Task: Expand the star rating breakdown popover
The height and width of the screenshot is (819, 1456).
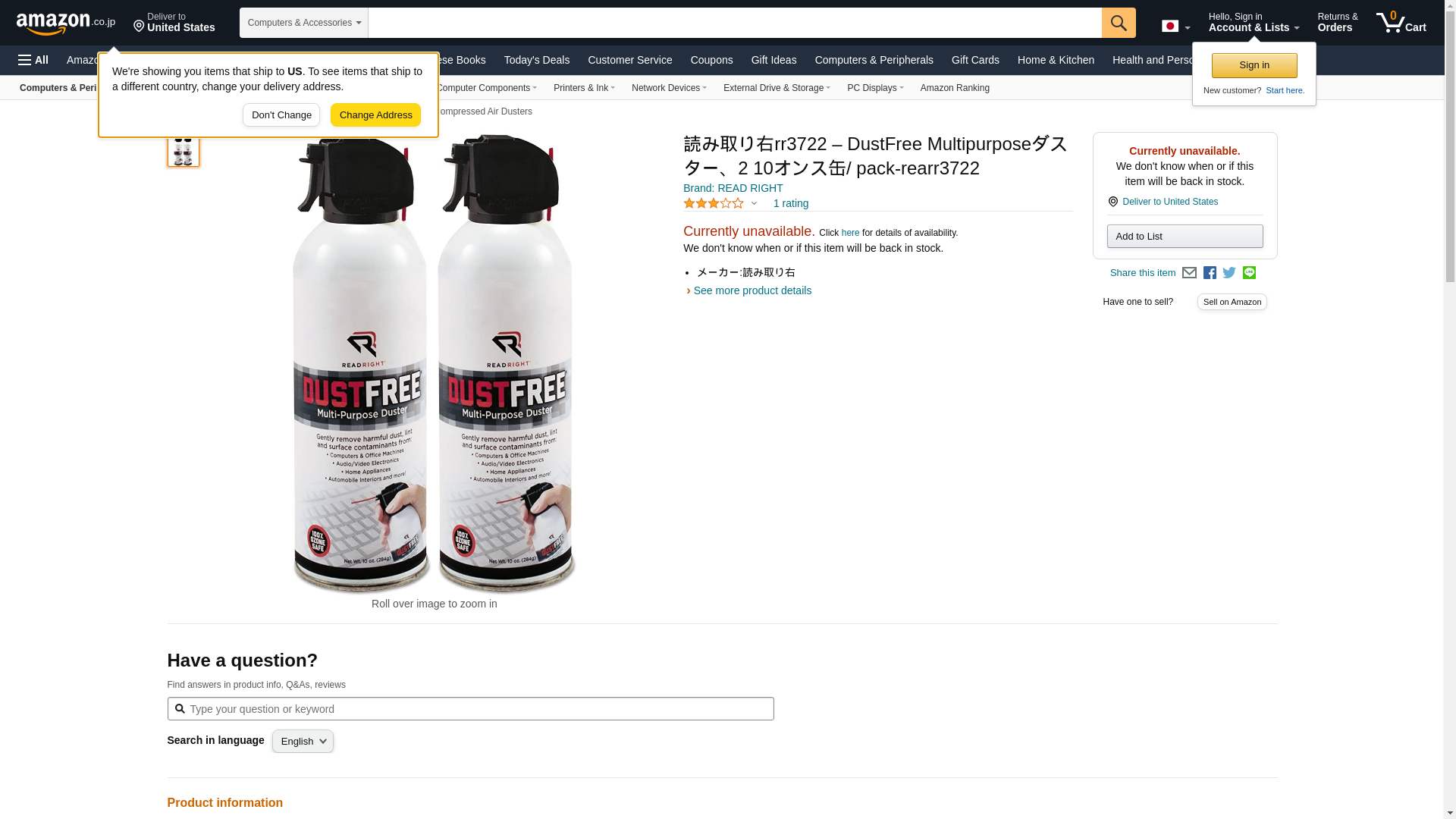Action: click(x=754, y=203)
